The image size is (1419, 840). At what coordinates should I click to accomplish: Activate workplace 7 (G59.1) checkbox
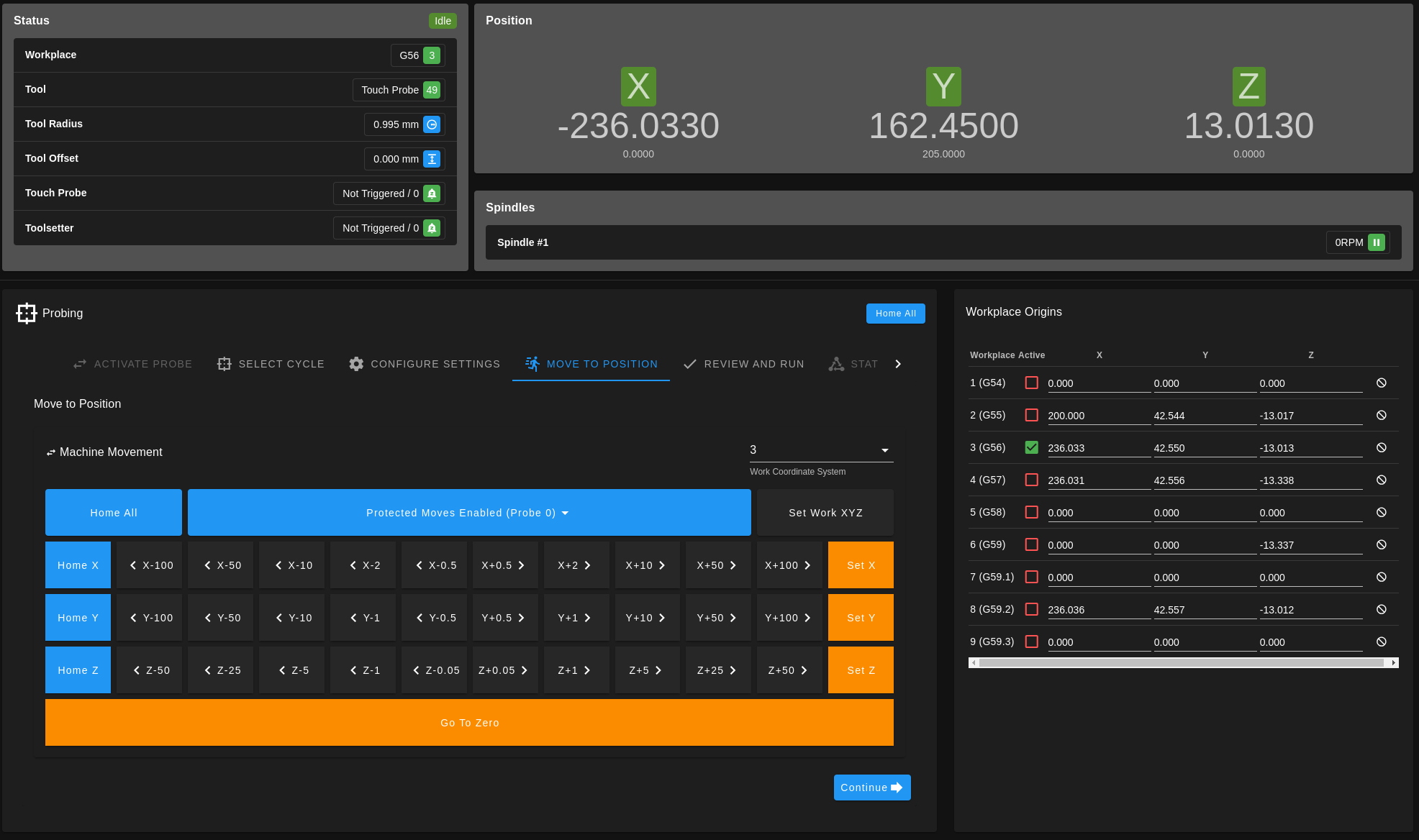[1031, 577]
